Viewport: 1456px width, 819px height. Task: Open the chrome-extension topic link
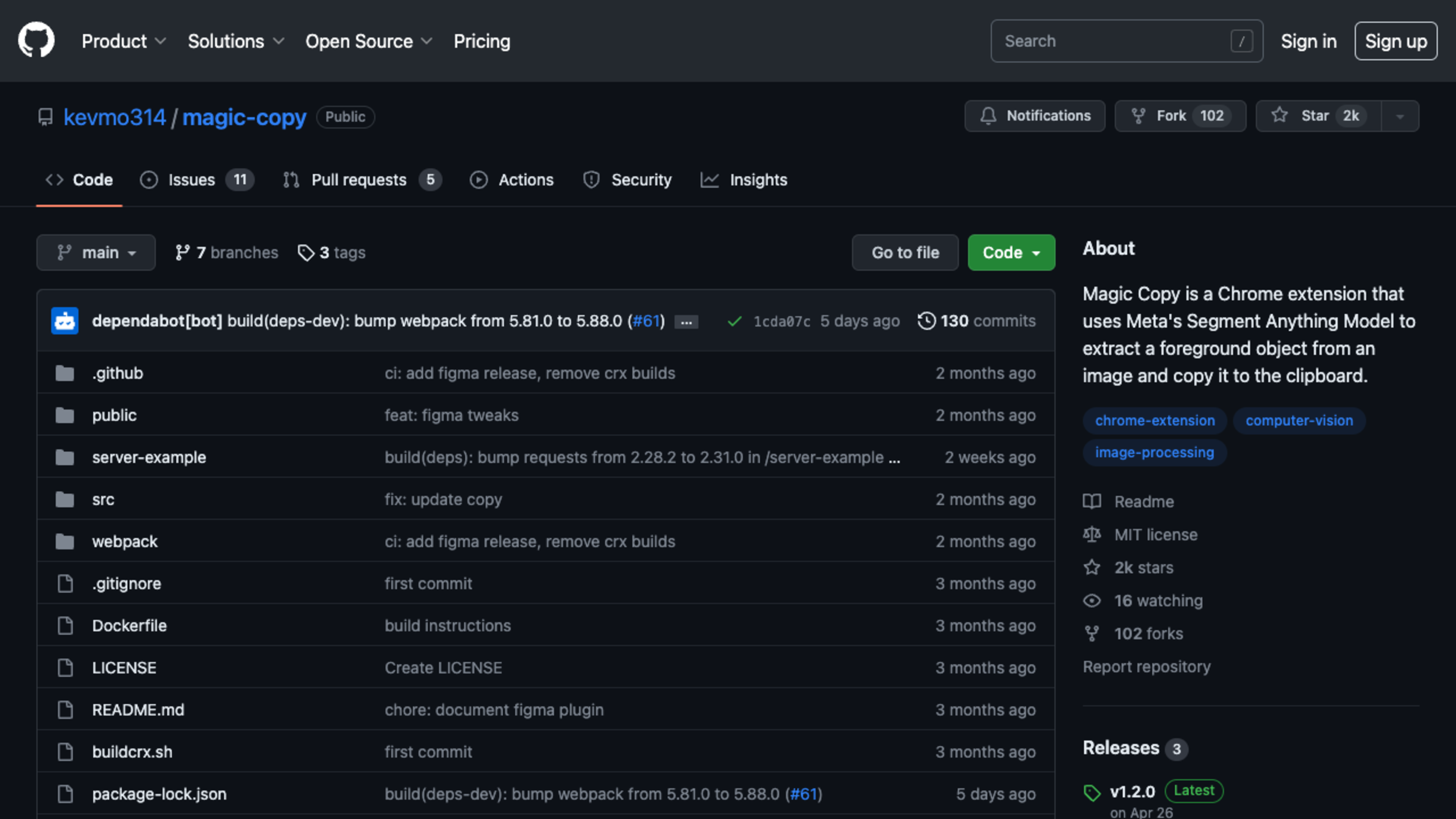(x=1154, y=420)
